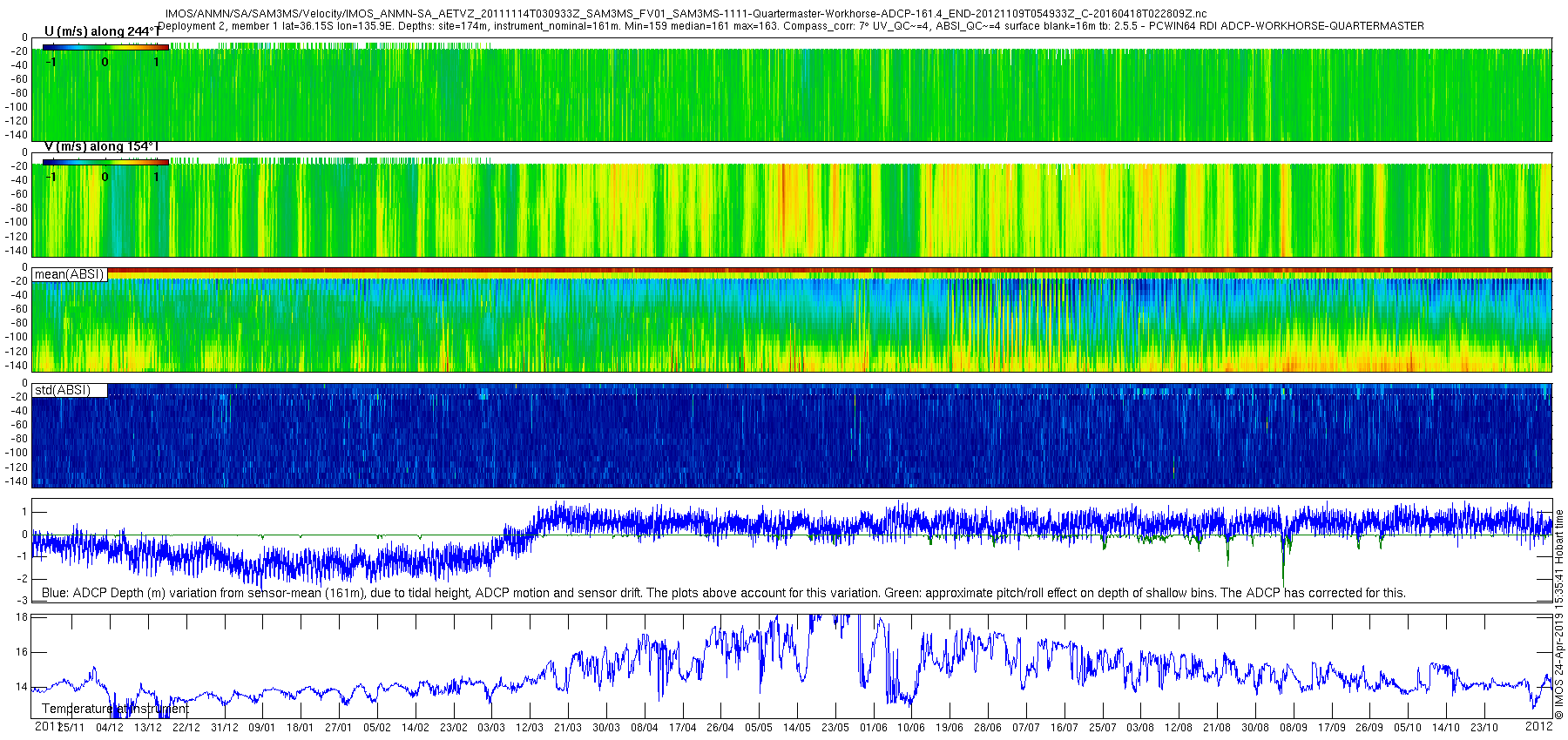Screen dimensions: 1568x740
Task: Click the '12/03' date tick label
Action: point(530,728)
